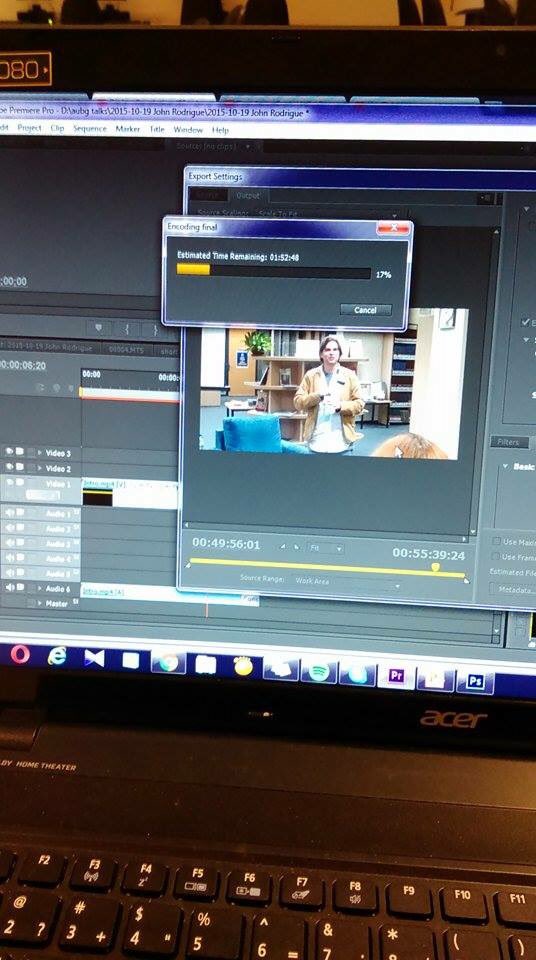Click the Add Marker icon below program monitor
This screenshot has height=960, width=536.
pos(99,329)
